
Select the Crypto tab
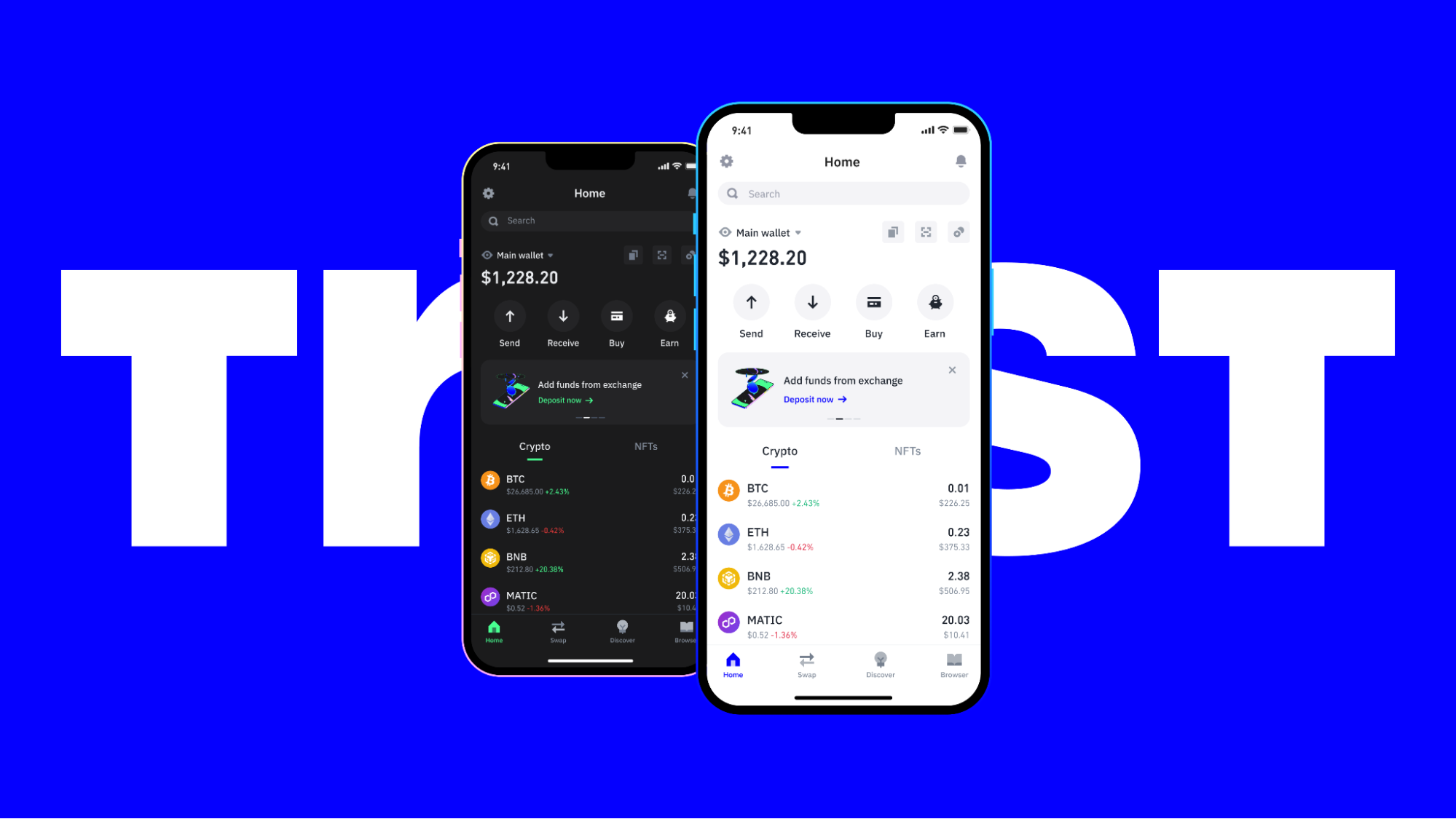[x=780, y=450]
